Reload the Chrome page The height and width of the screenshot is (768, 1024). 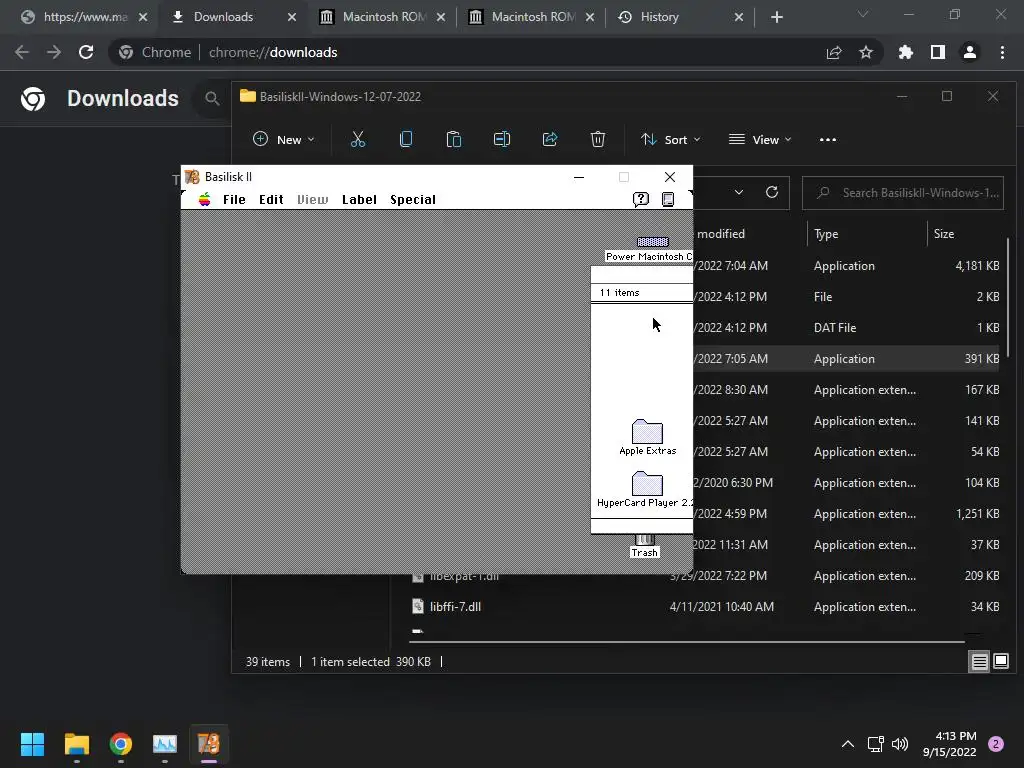[x=86, y=52]
